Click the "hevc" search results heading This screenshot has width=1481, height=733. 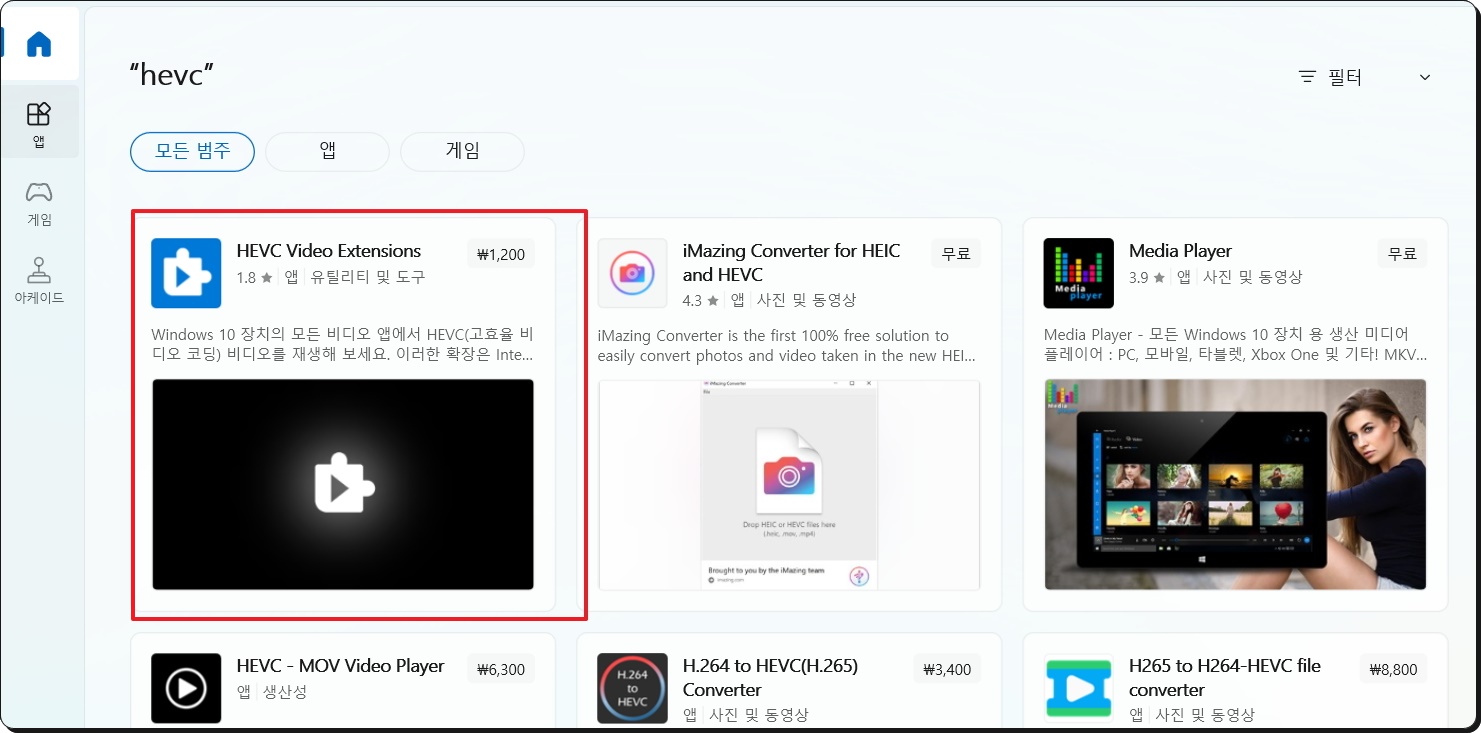click(x=172, y=73)
